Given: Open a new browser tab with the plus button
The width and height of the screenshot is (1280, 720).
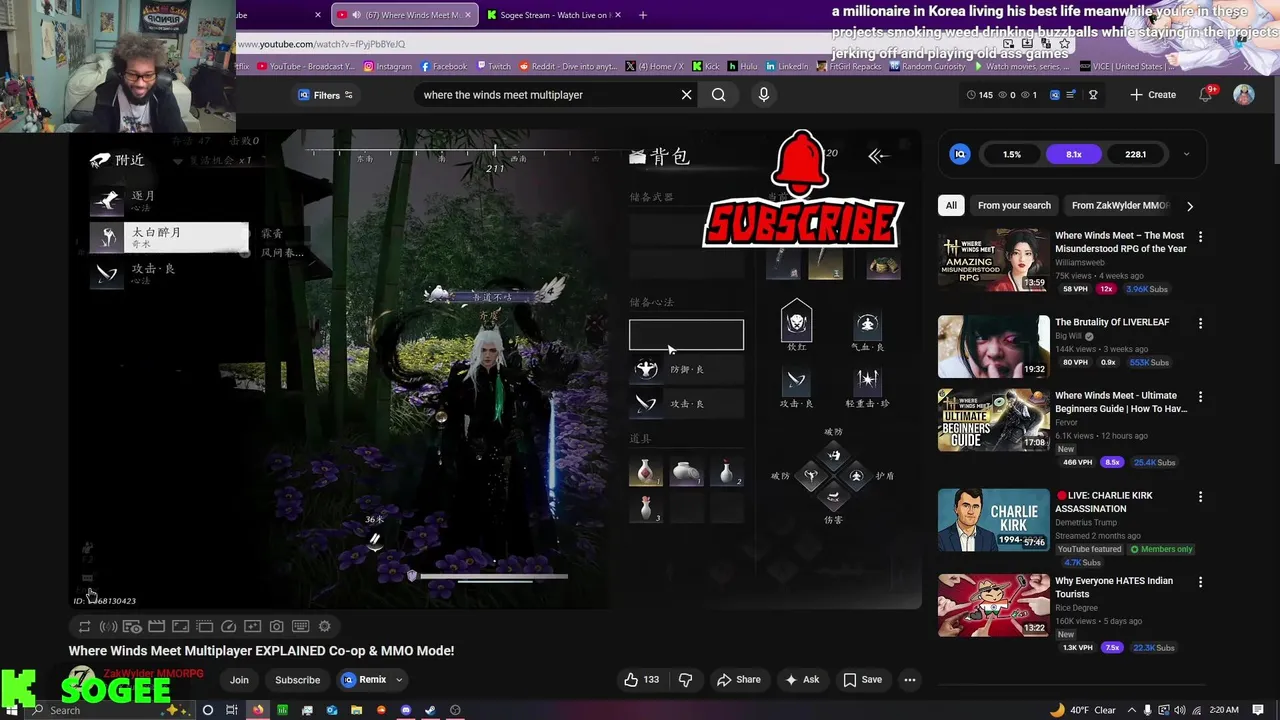Looking at the screenshot, I should tap(643, 15).
